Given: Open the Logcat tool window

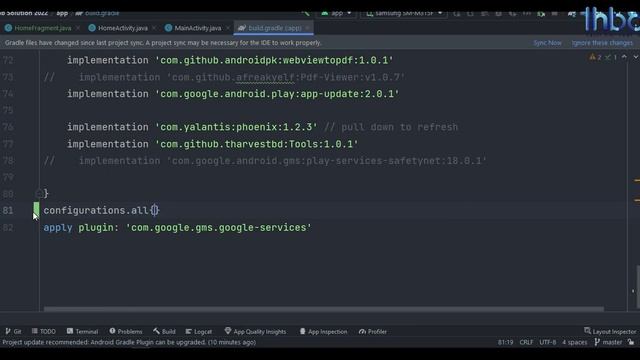Looking at the screenshot, I should (199, 331).
